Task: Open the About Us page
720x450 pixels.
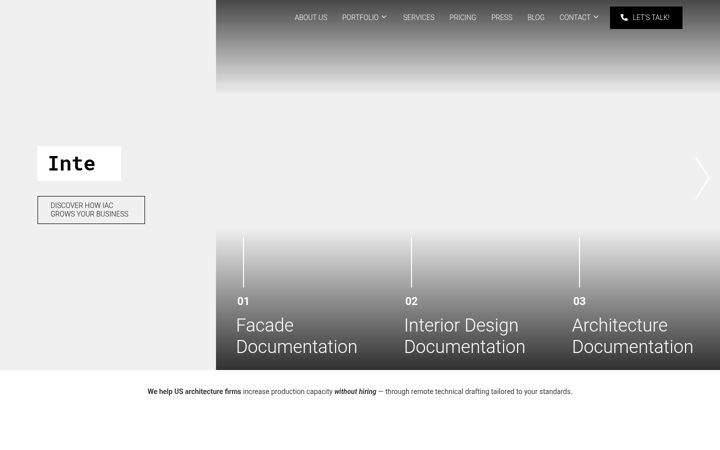Action: [311, 17]
